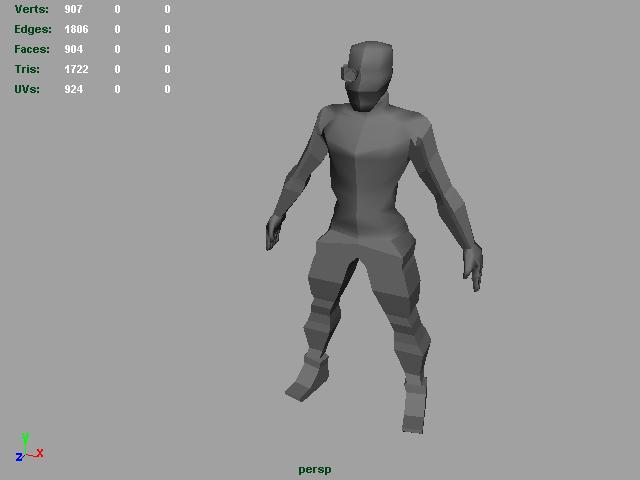The width and height of the screenshot is (640, 480).
Task: Click the Faces label in the heads-up display
Action: (32, 49)
